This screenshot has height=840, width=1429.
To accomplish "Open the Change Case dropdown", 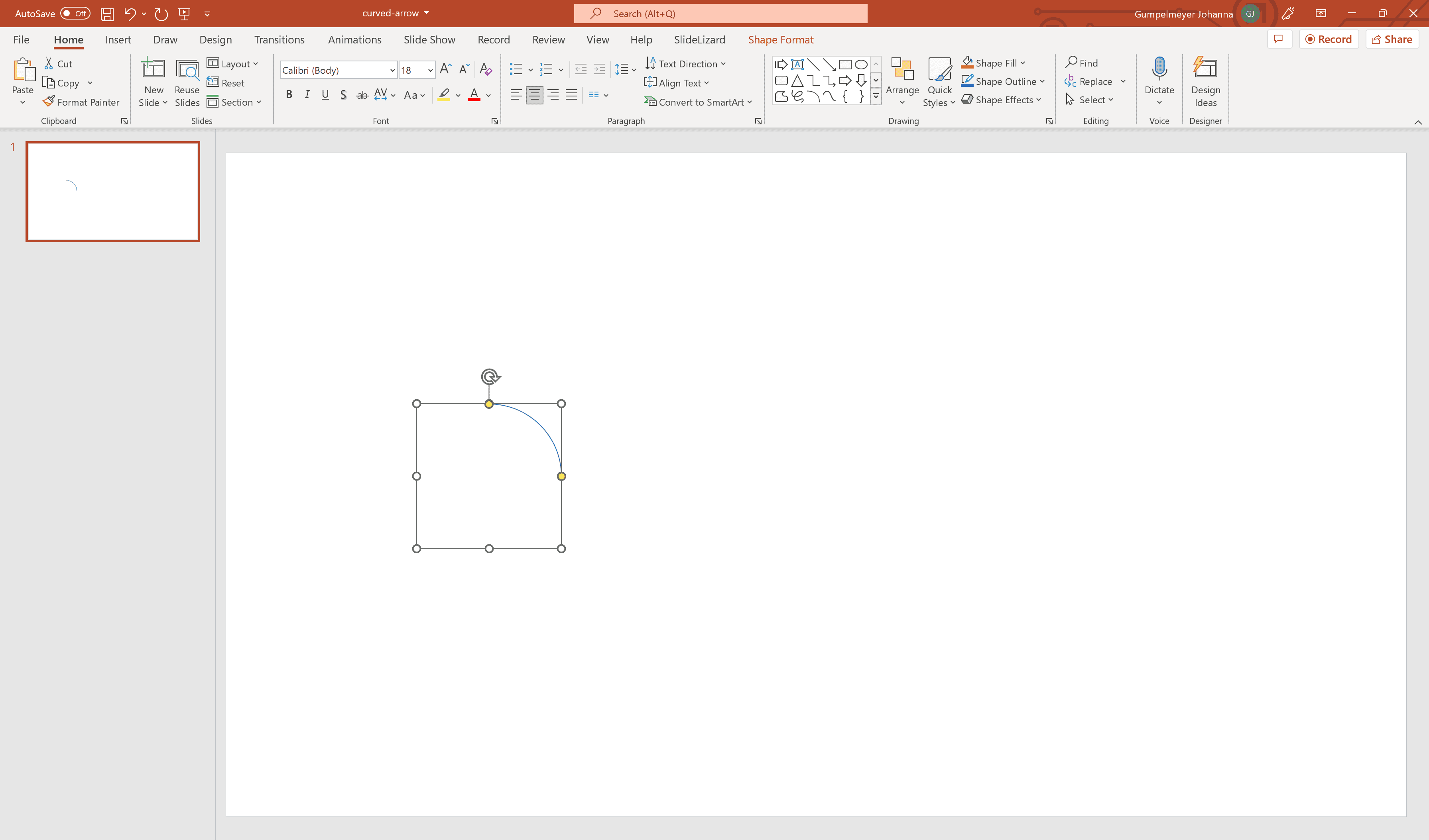I will point(414,95).
